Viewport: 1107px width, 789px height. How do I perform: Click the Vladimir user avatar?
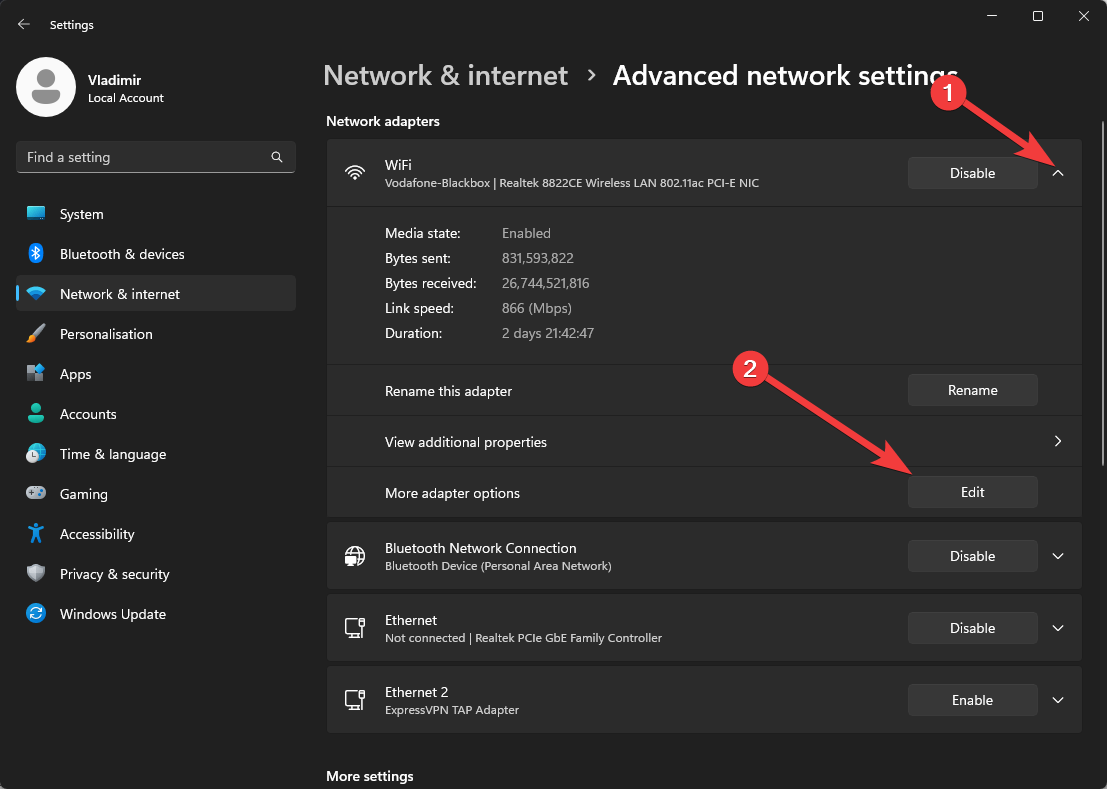point(46,87)
